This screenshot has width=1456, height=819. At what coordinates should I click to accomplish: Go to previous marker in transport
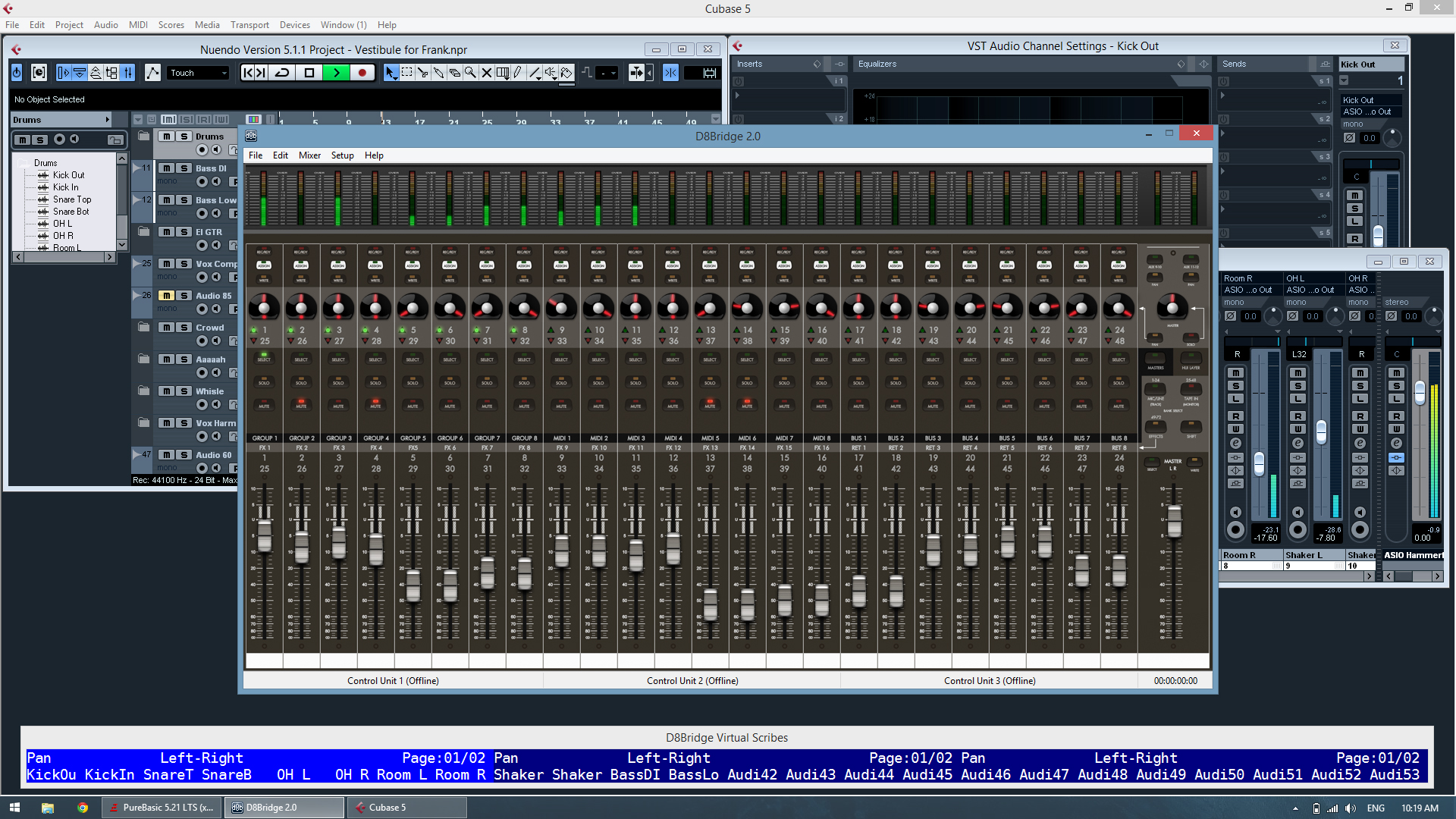(247, 73)
